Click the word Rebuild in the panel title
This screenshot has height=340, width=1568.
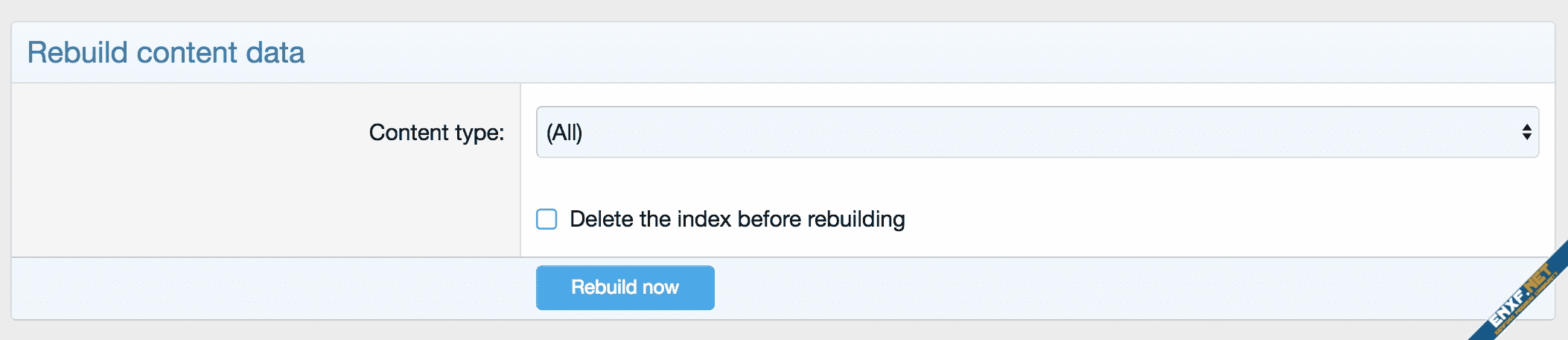77,53
